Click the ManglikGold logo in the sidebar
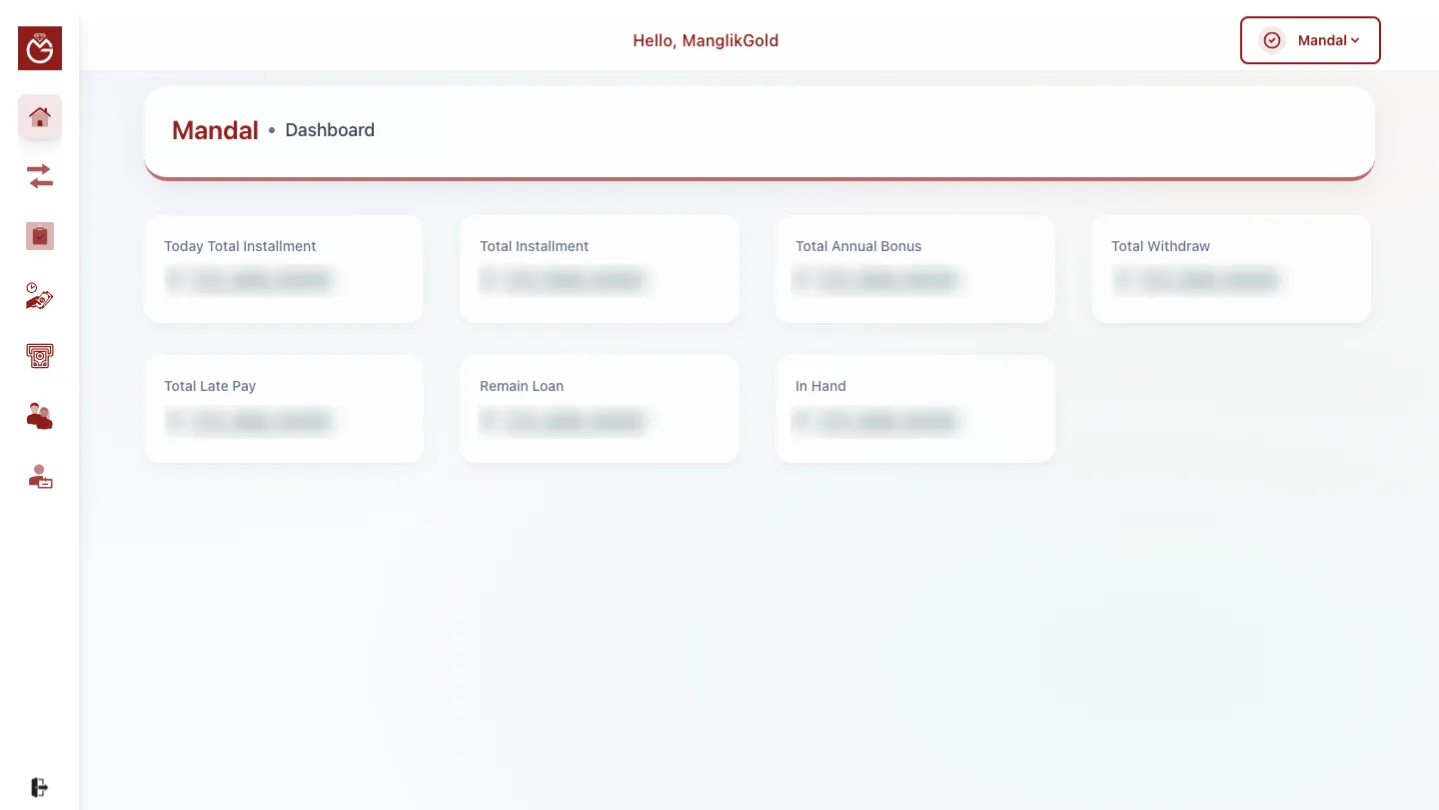 point(40,48)
